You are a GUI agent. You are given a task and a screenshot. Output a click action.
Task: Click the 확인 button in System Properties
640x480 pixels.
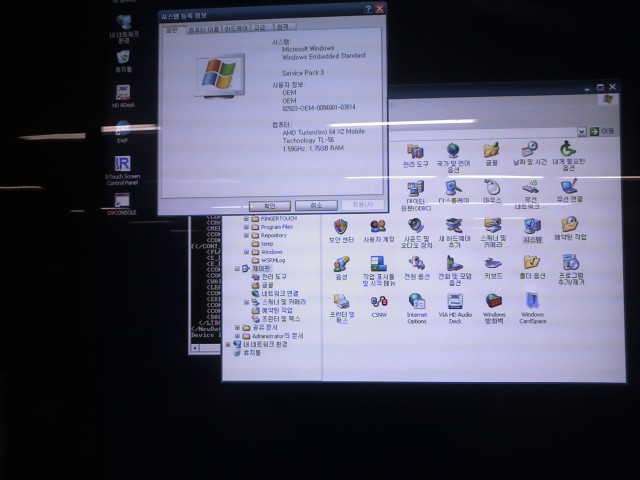[270, 206]
